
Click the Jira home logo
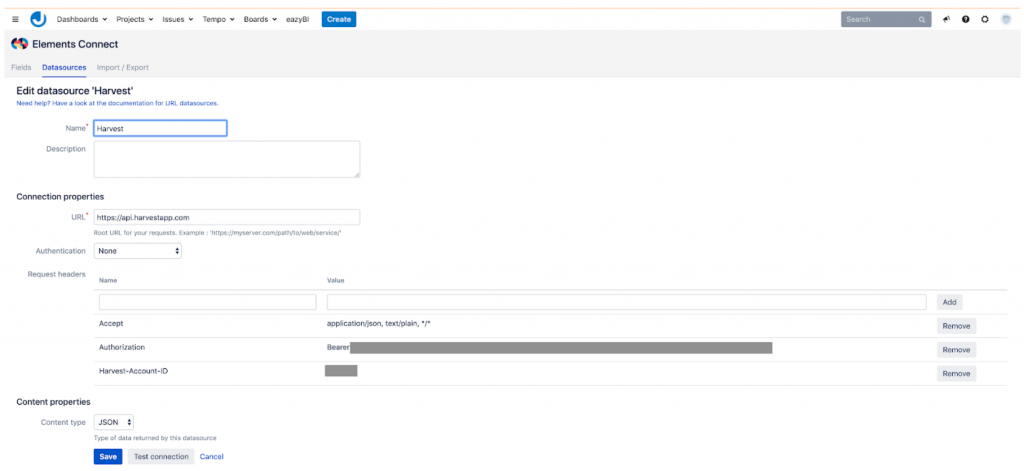tap(39, 19)
